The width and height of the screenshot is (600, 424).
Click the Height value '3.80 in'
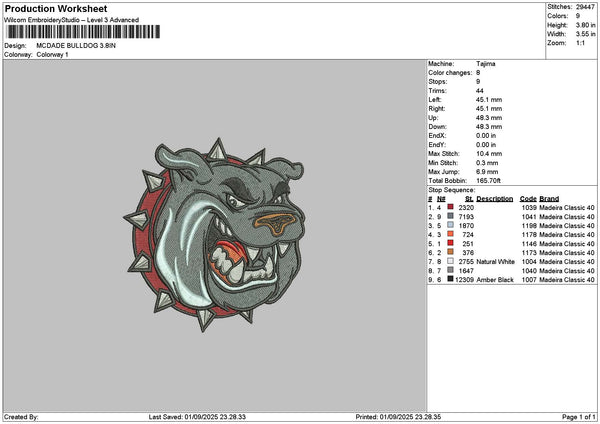tap(585, 25)
